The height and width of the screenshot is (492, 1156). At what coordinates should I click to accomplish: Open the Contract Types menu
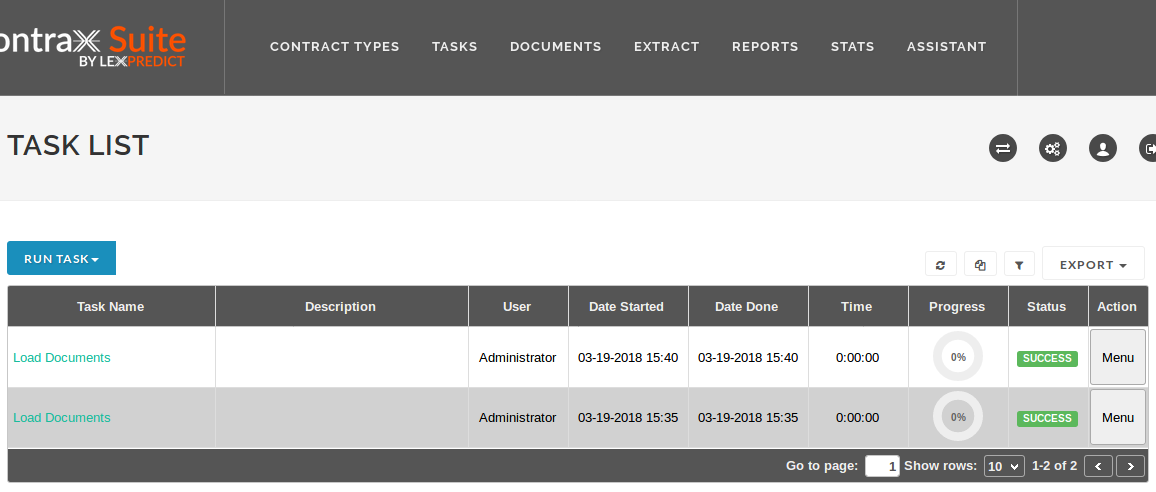(x=335, y=46)
